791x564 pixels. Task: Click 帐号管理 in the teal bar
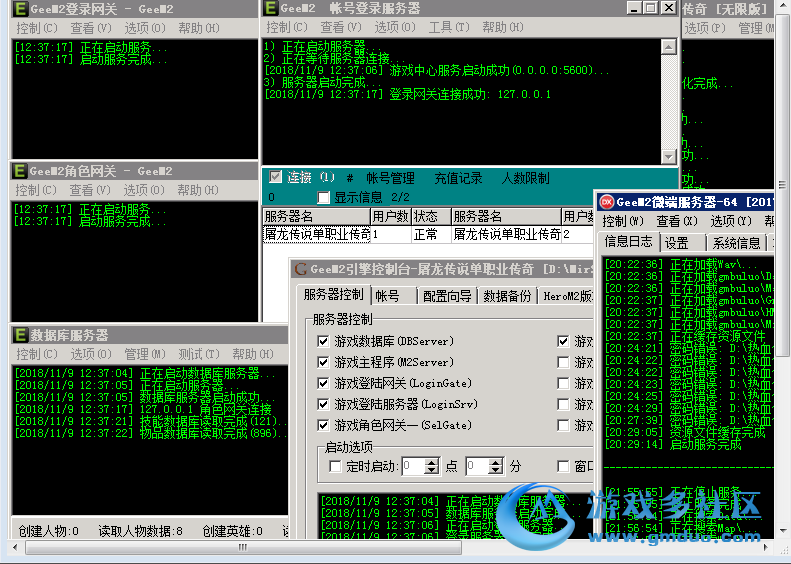(x=390, y=178)
